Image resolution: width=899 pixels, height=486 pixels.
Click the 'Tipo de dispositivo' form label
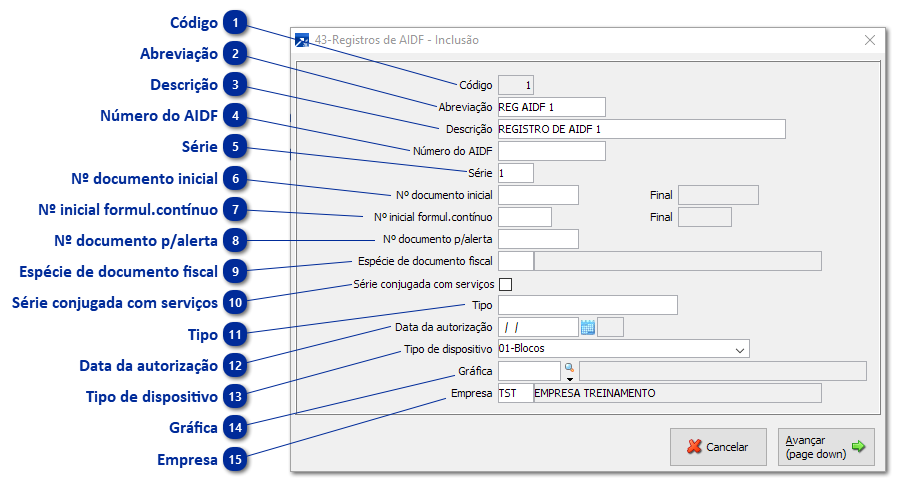point(448,349)
